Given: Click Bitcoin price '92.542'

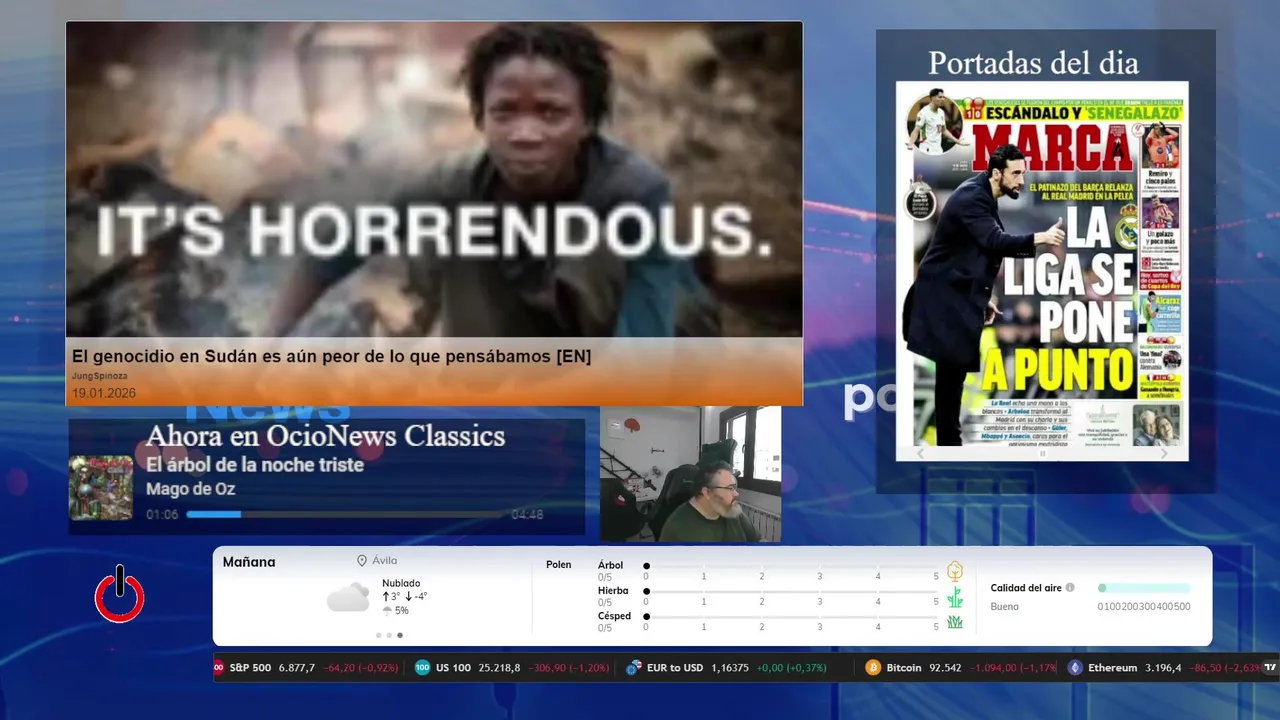Looking at the screenshot, I should pyautogui.click(x=945, y=667).
